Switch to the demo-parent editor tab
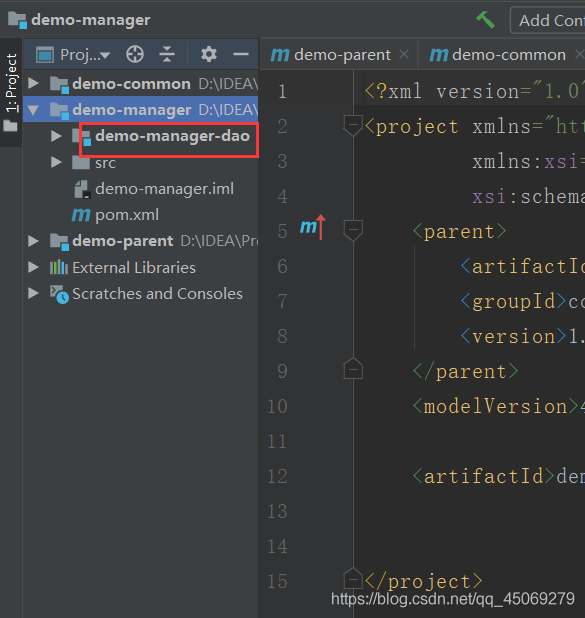Image resolution: width=585 pixels, height=618 pixels. pyautogui.click(x=331, y=55)
